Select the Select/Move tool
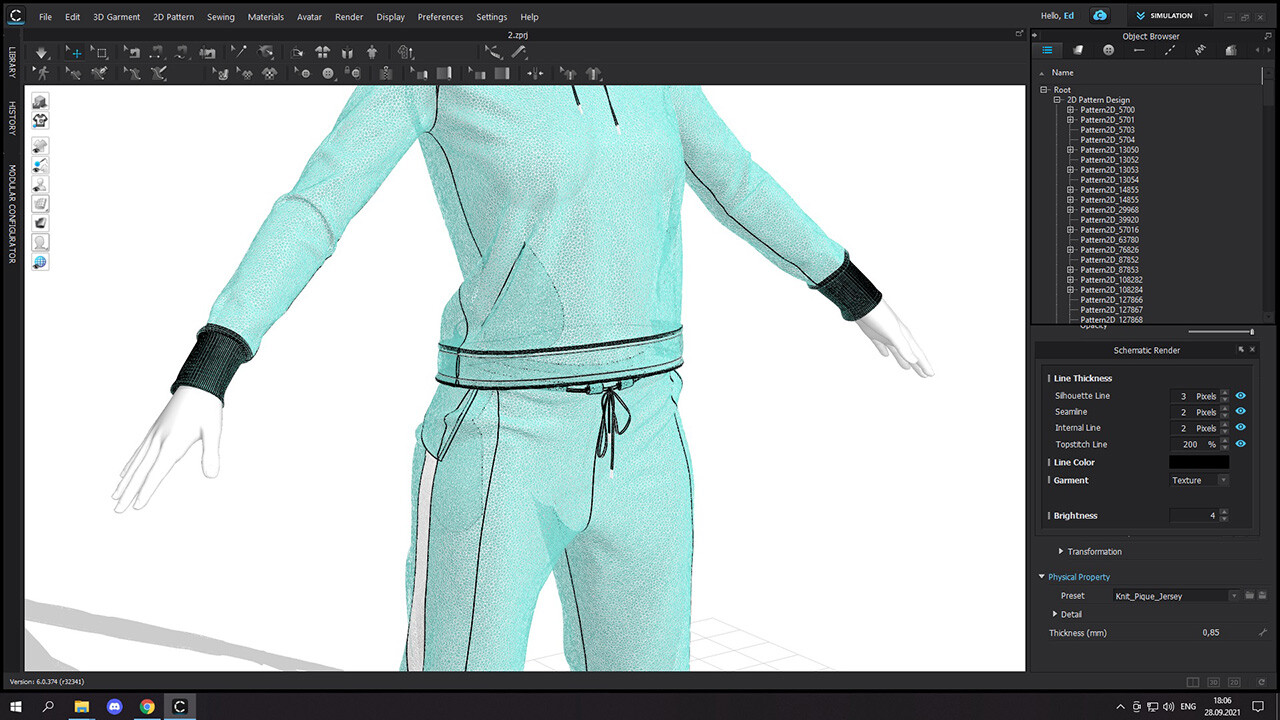Viewport: 1280px width, 720px height. tap(74, 52)
